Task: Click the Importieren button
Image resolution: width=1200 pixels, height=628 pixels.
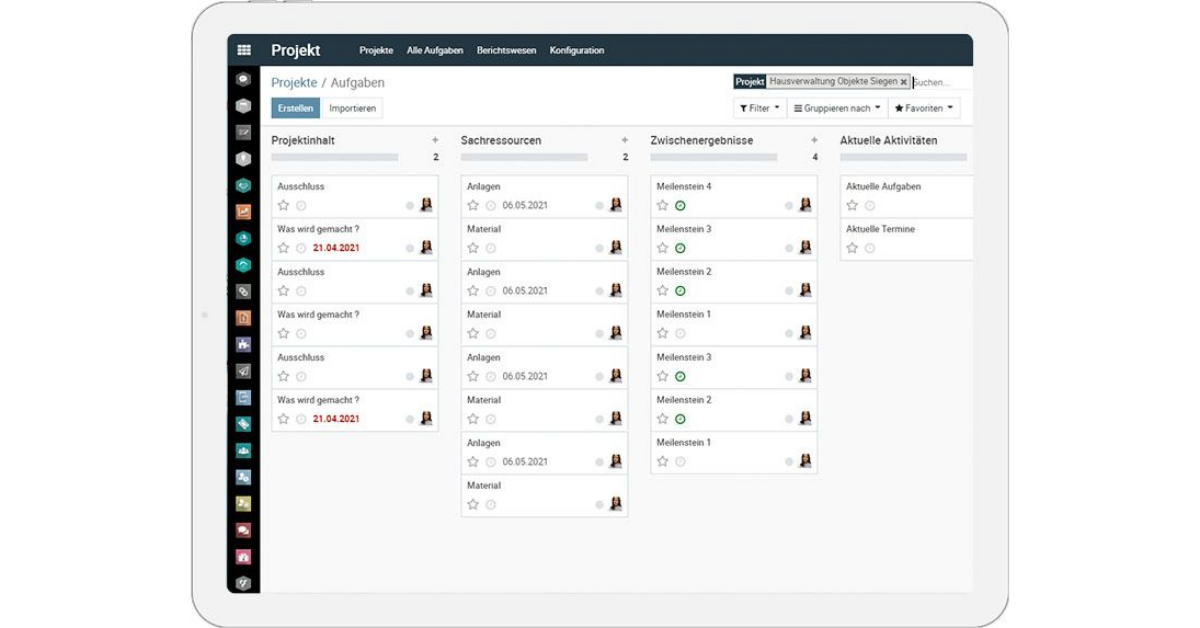Action: click(353, 108)
